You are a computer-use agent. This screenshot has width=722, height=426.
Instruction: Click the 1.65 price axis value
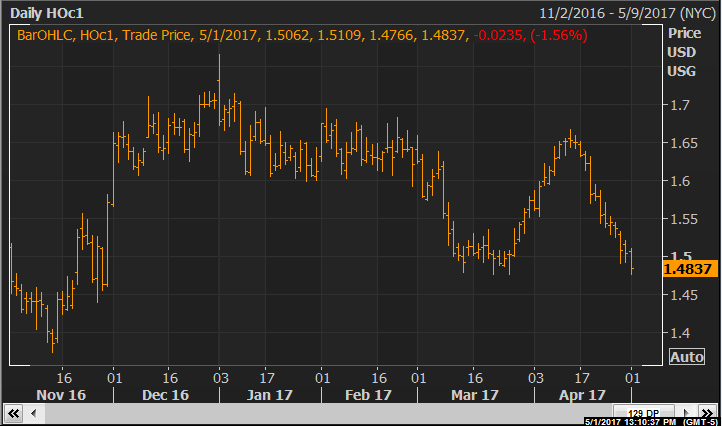pyautogui.click(x=684, y=143)
